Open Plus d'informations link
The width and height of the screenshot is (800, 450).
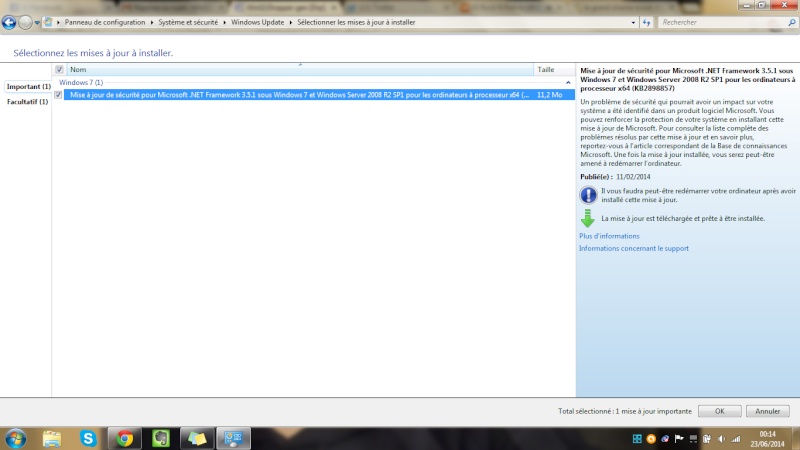click(x=609, y=236)
